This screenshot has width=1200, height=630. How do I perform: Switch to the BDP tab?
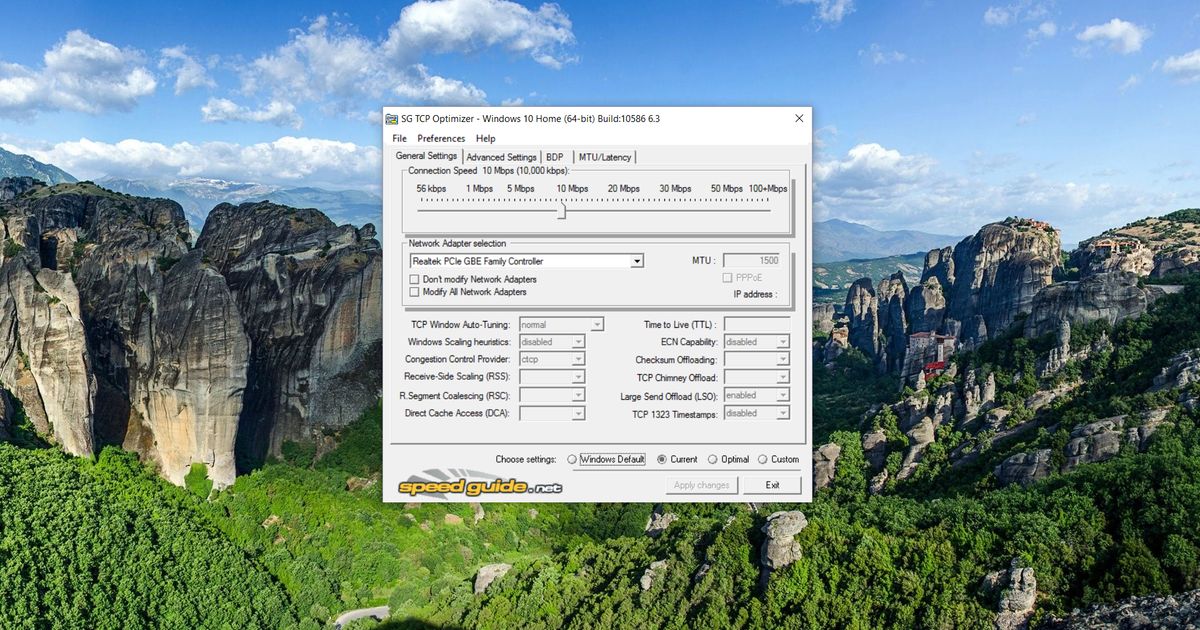click(x=553, y=157)
